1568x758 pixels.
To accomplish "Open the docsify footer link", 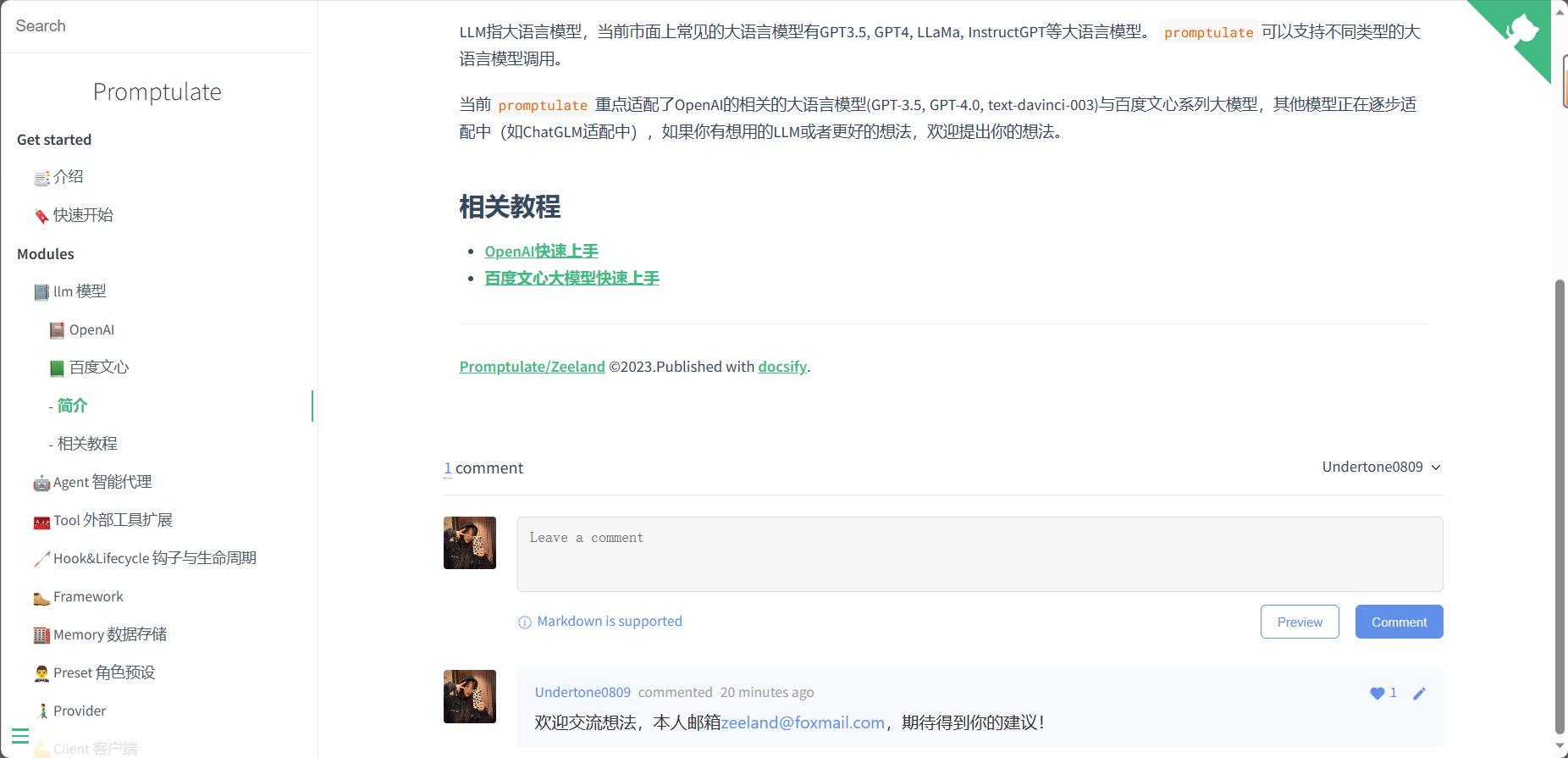I will tap(782, 367).
